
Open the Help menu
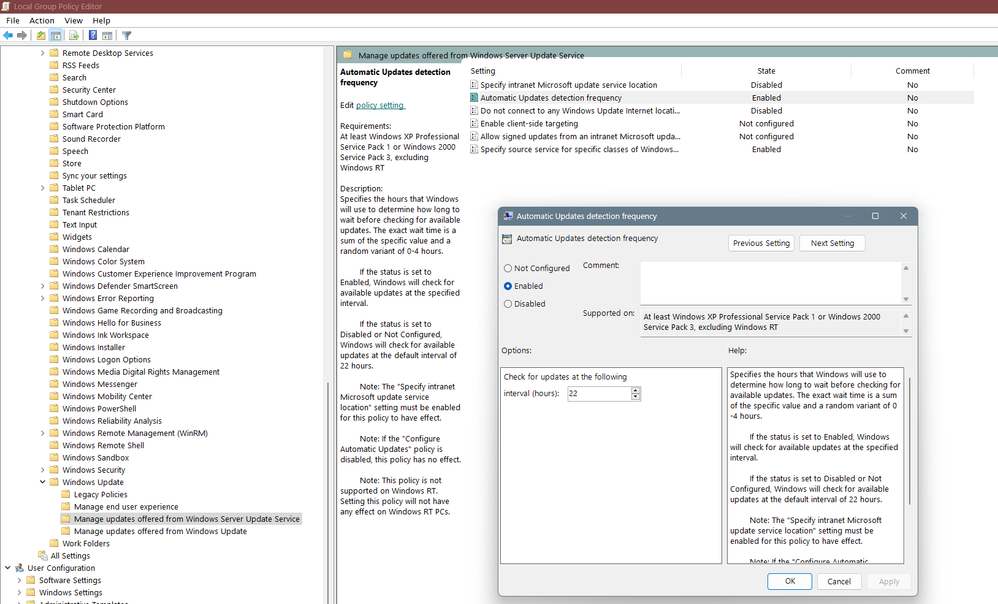[x=101, y=20]
